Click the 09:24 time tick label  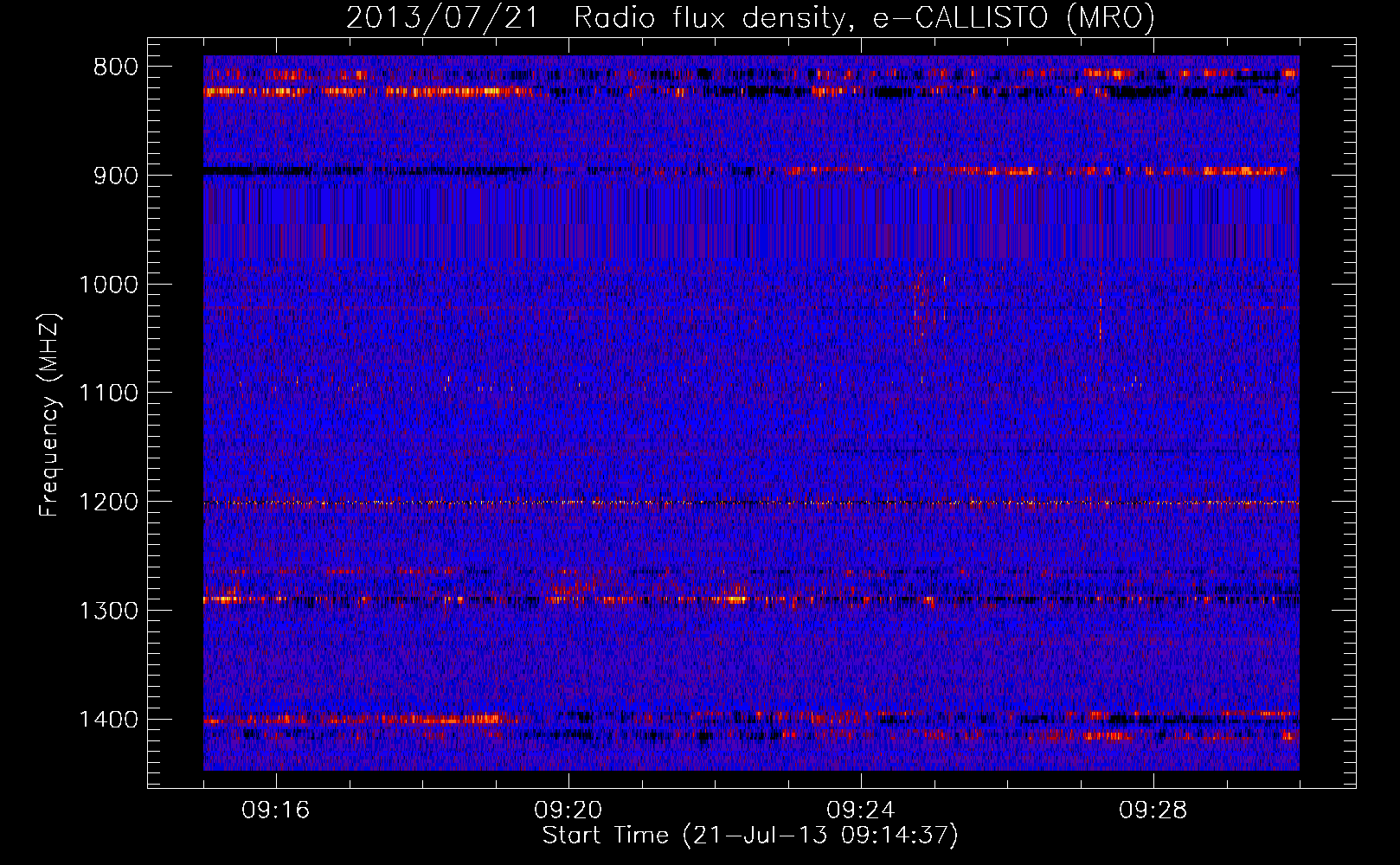861,810
